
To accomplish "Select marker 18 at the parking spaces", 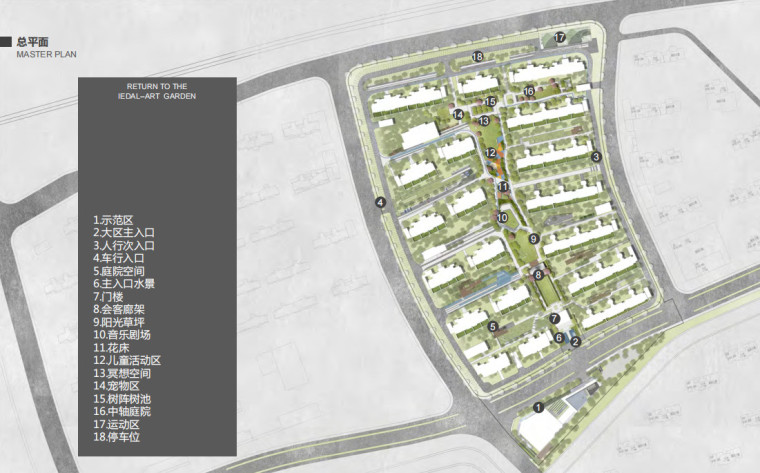I will tap(478, 57).
